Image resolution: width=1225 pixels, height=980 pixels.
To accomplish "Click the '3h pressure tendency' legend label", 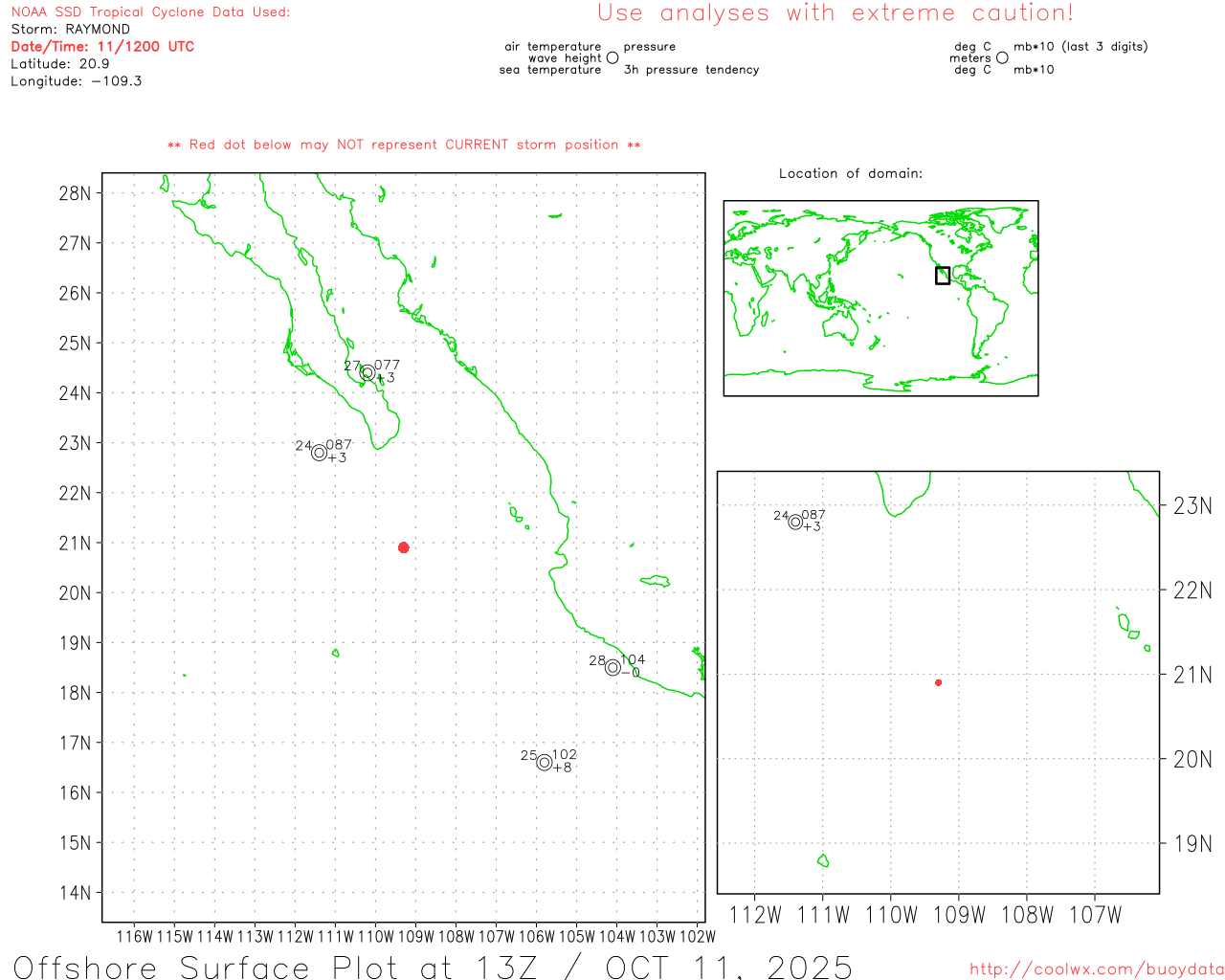I will (691, 70).
